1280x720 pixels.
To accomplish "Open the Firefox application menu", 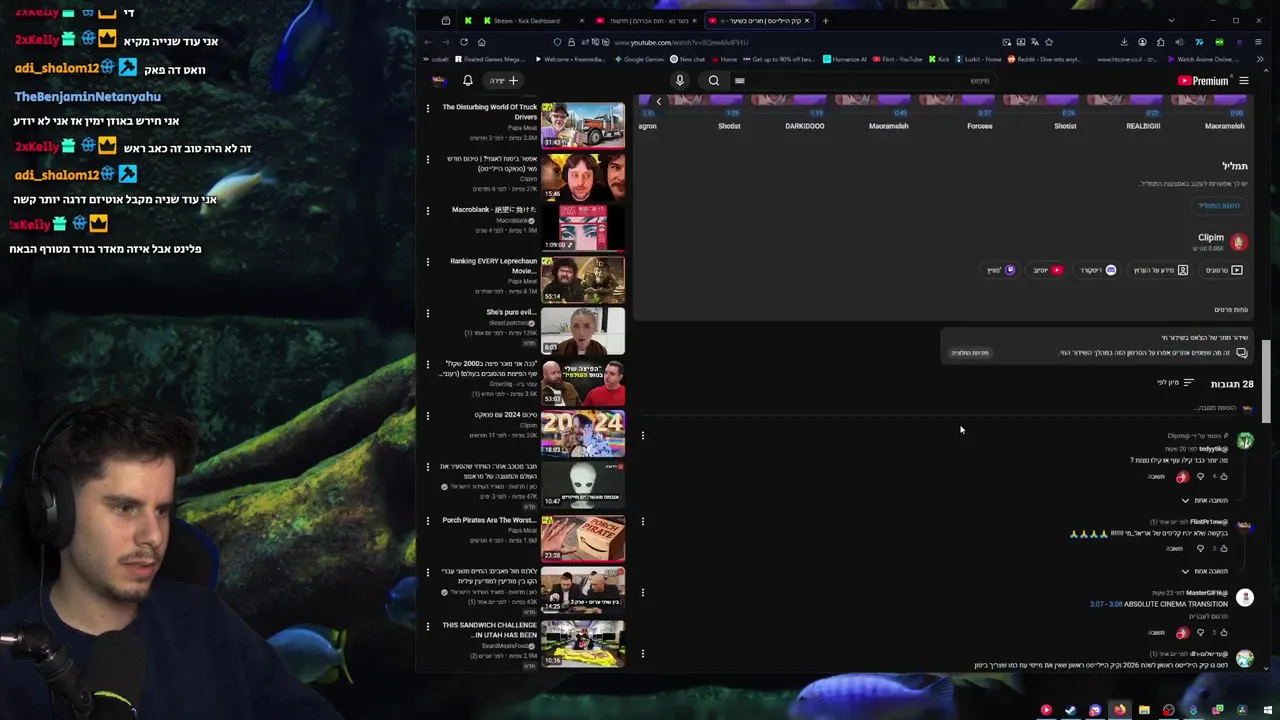I will click(x=1258, y=42).
